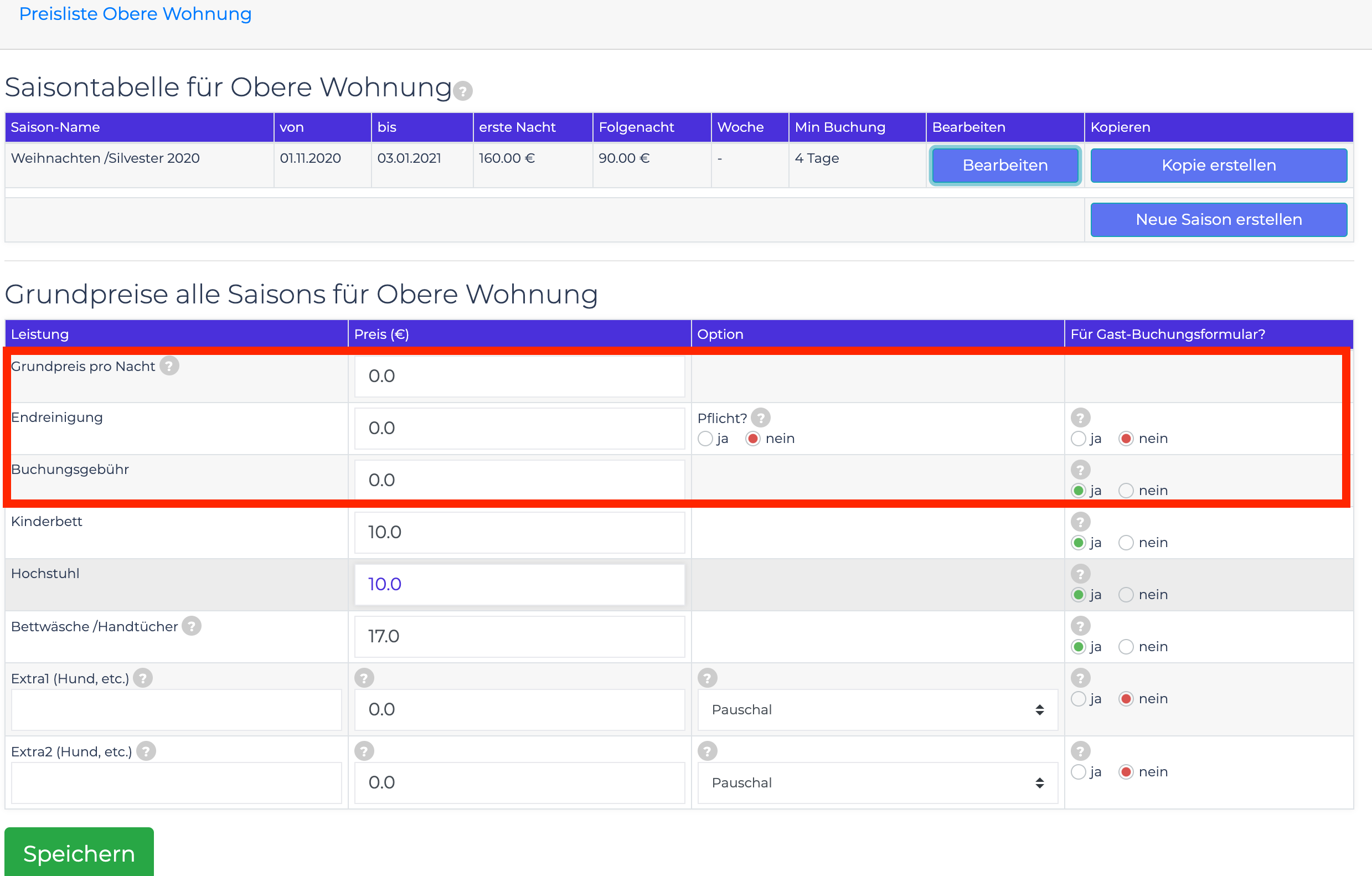Select nein for Hochstuhl in booking form
Image resolution: width=1372 pixels, height=876 pixels.
tap(1126, 595)
